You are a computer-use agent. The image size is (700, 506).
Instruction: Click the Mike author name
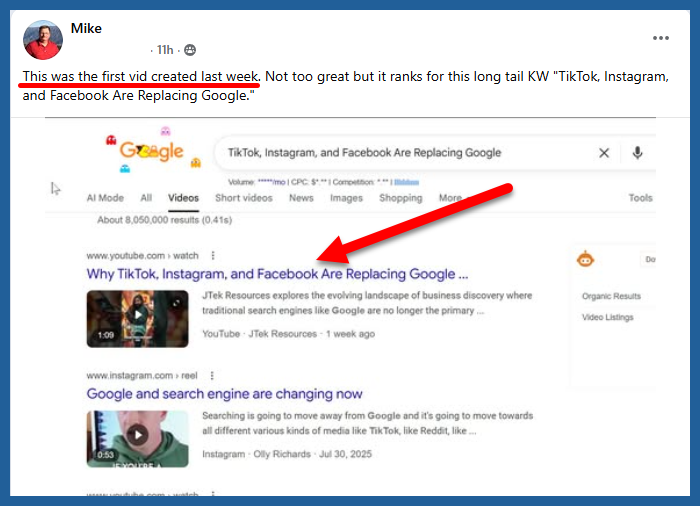coord(86,28)
